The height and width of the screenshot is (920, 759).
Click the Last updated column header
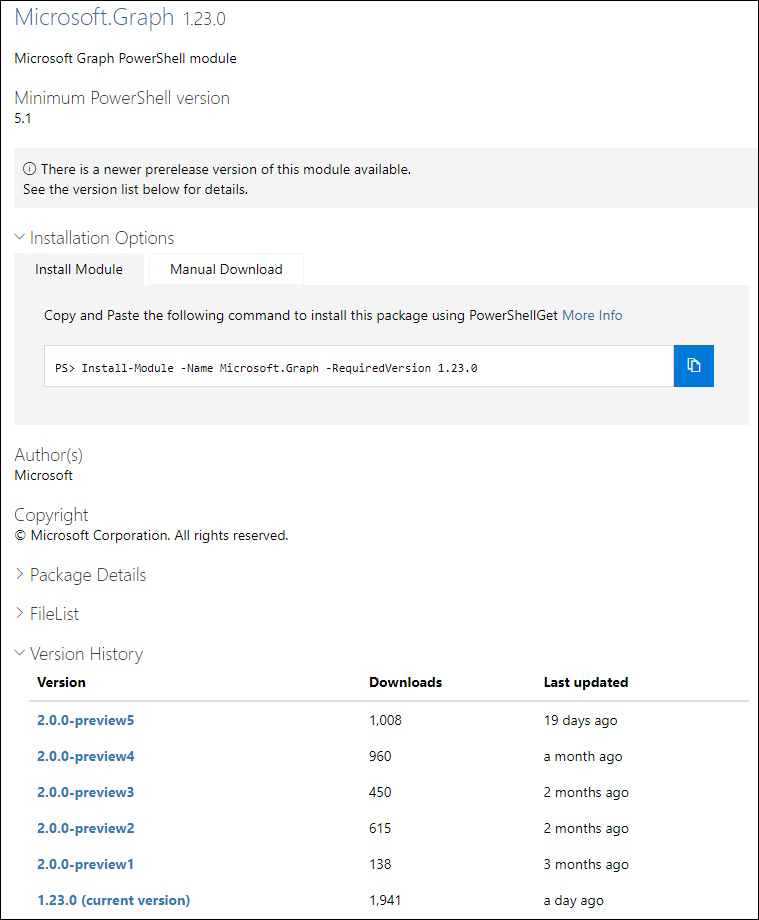(585, 682)
